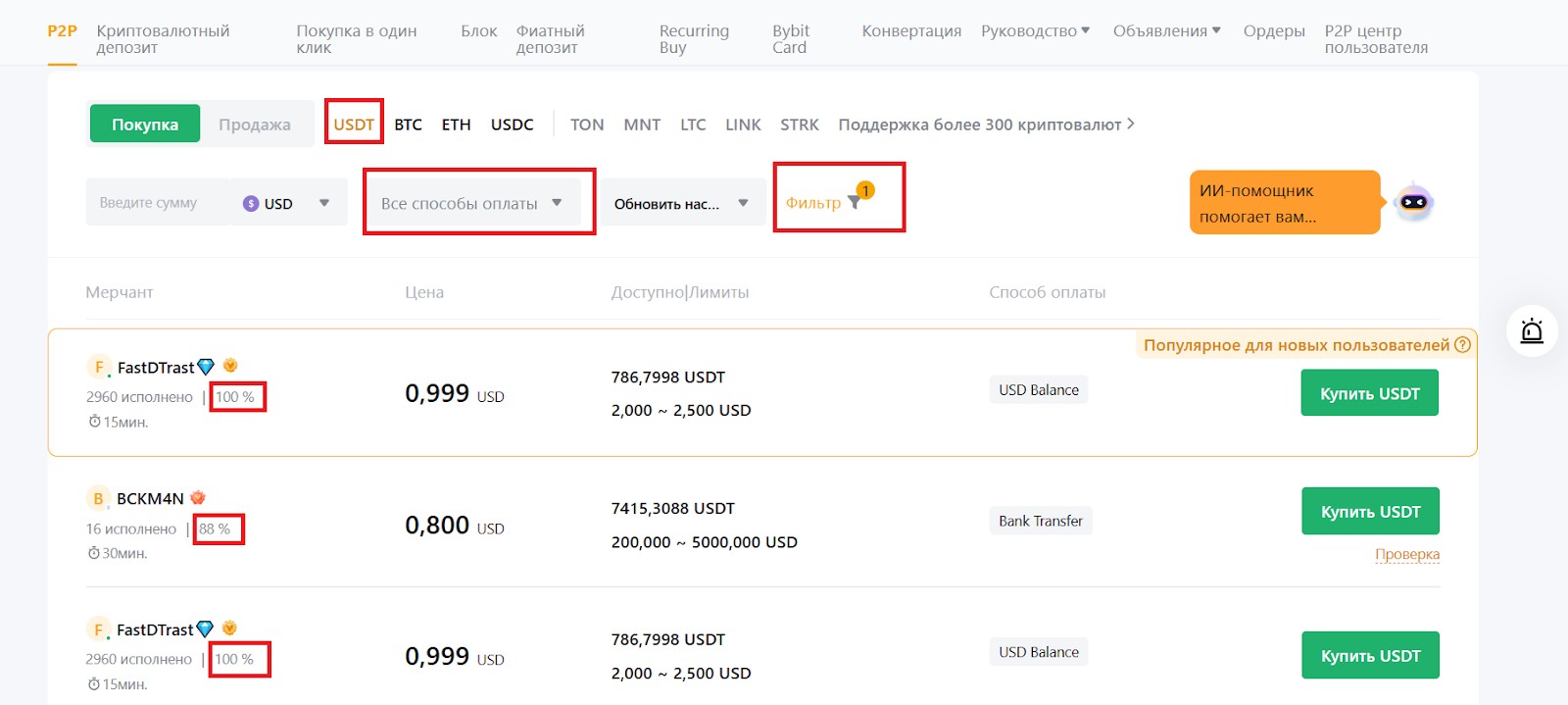Choose LINK coin
Image resolution: width=1568 pixels, height=705 pixels.
743,125
